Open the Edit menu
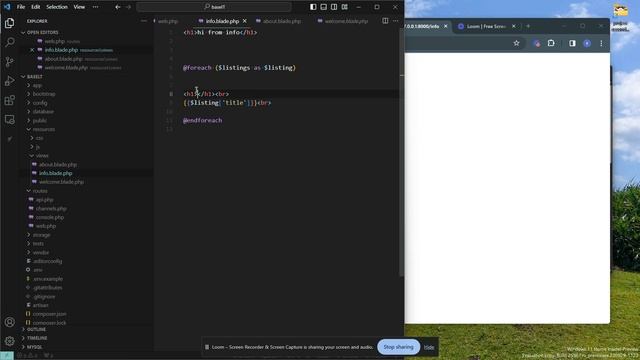This screenshot has width=640, height=360. pos(36,7)
